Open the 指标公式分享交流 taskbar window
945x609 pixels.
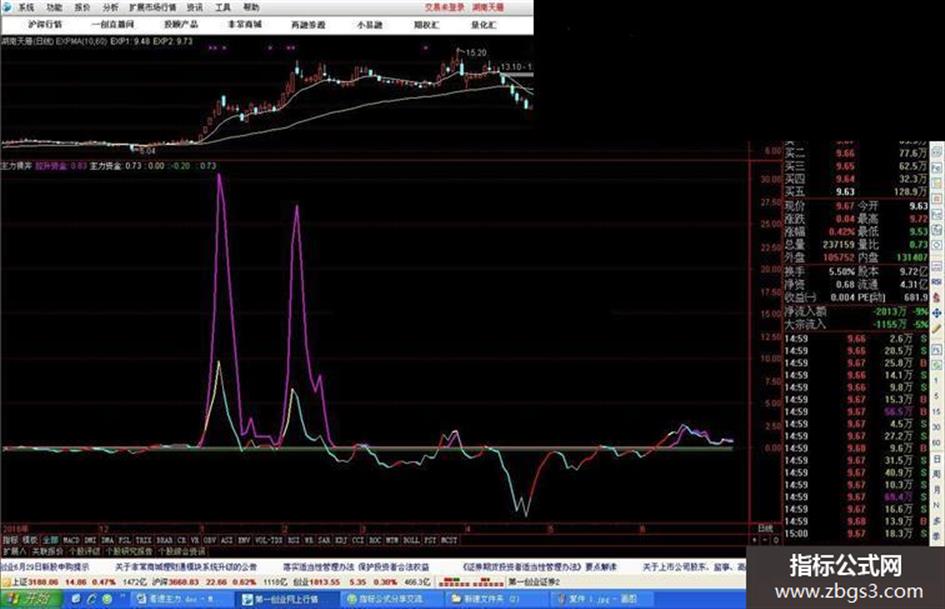click(390, 599)
